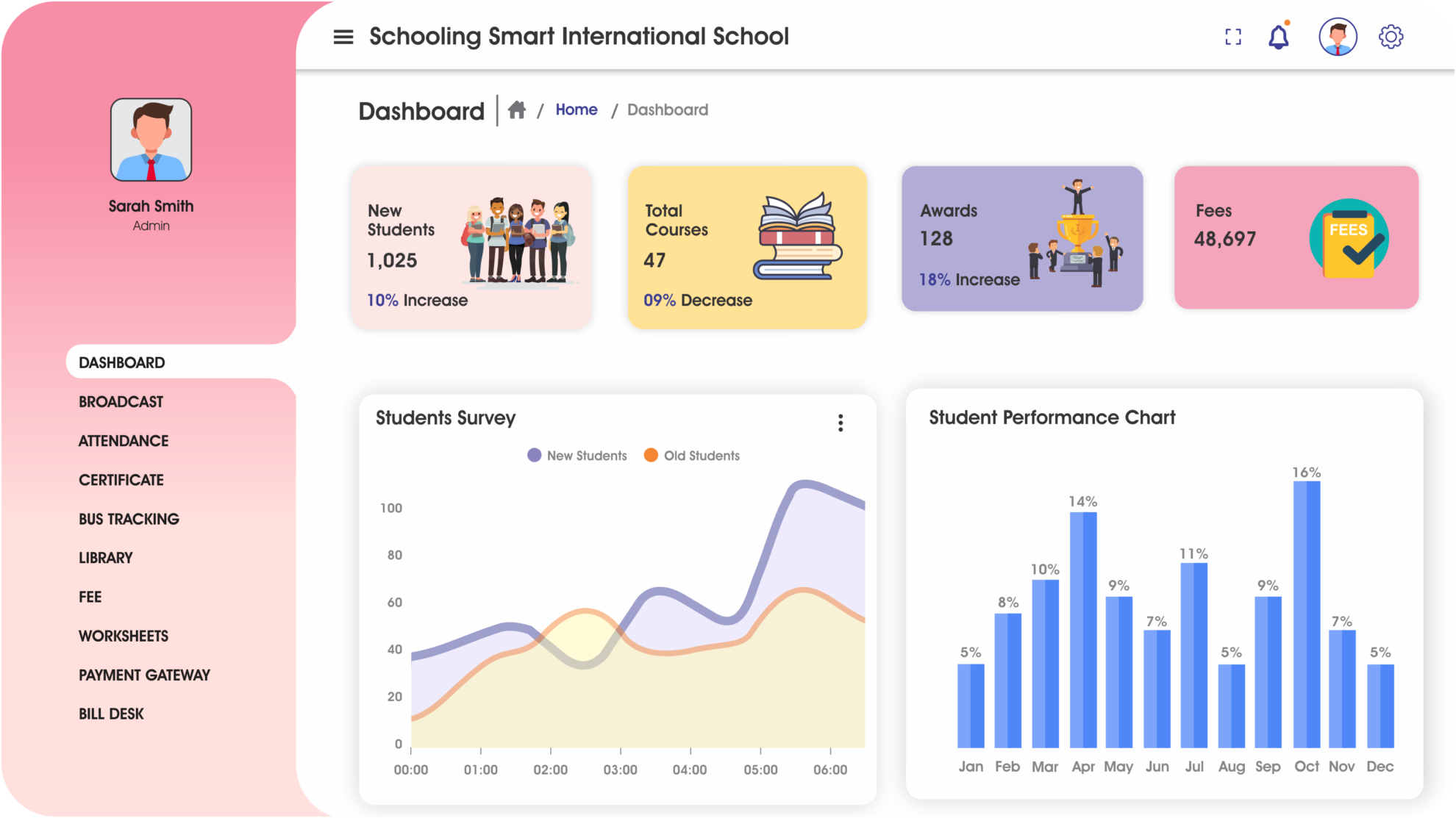Image resolution: width=1456 pixels, height=818 pixels.
Task: Follow the Home breadcrumb link
Action: coord(577,110)
